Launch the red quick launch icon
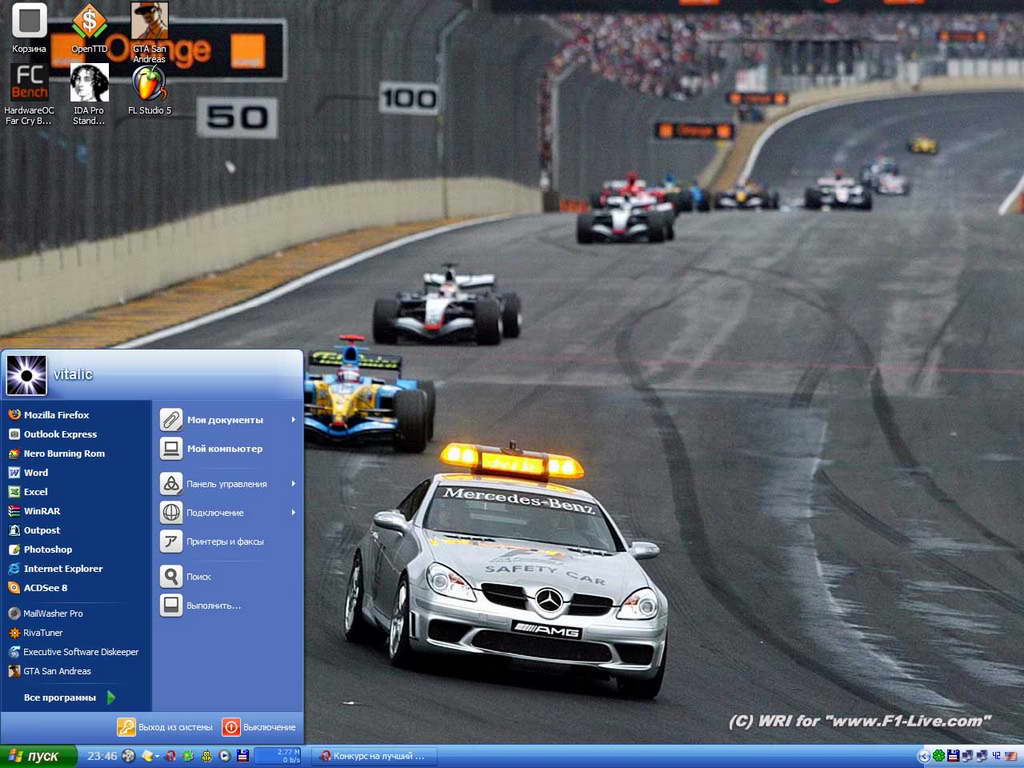1024x768 pixels. [170, 756]
